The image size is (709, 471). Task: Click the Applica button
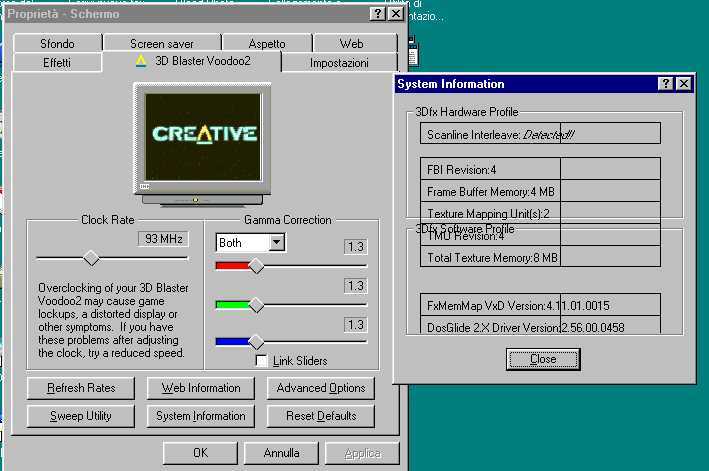pos(362,453)
